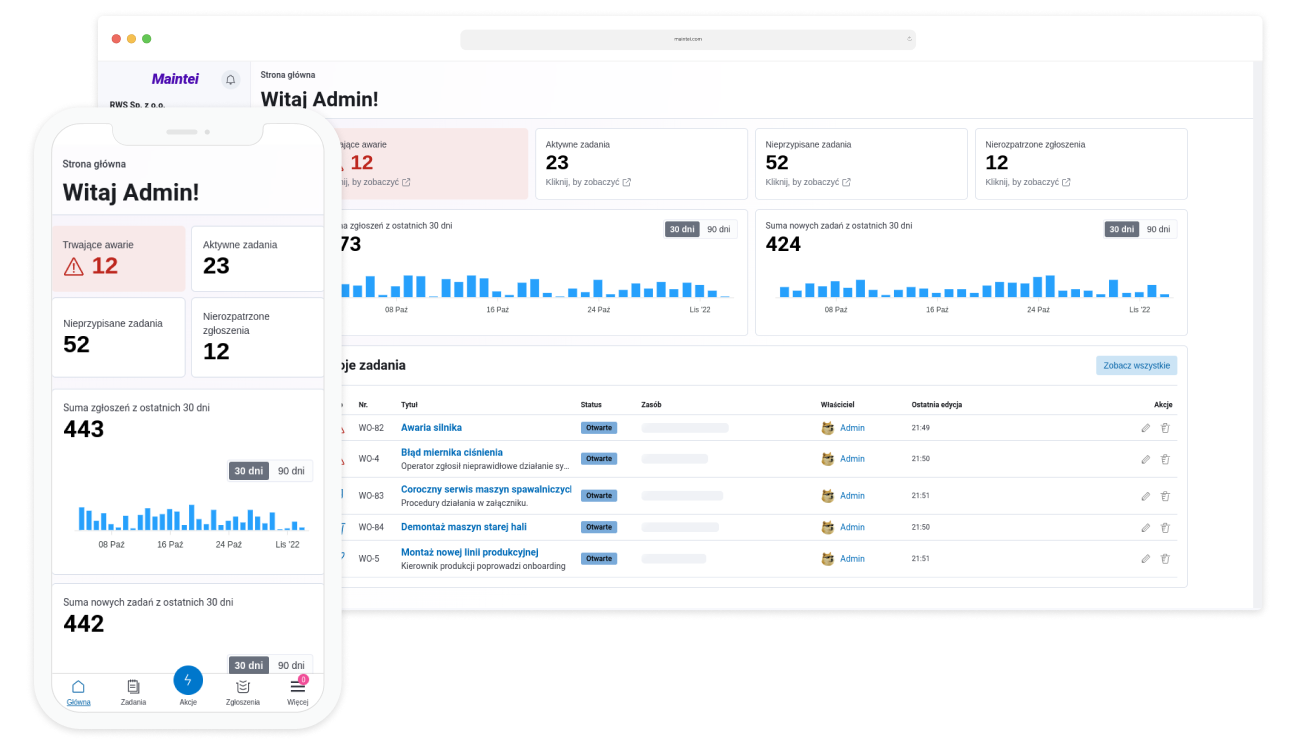Switch mobile zgłoszeń chart to 90 dni
Viewport: 1295px width, 753px height.
(x=291, y=471)
